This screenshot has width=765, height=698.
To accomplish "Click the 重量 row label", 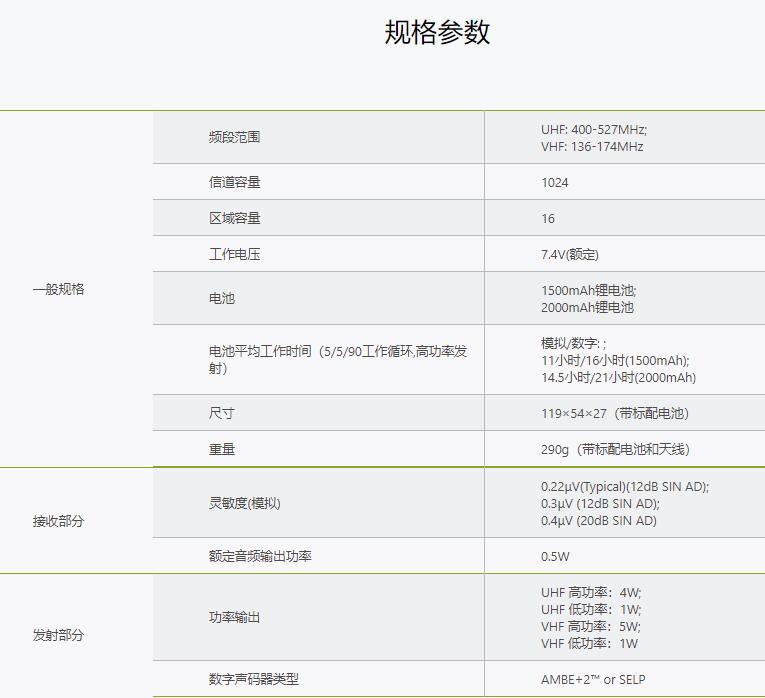I will click(222, 449).
